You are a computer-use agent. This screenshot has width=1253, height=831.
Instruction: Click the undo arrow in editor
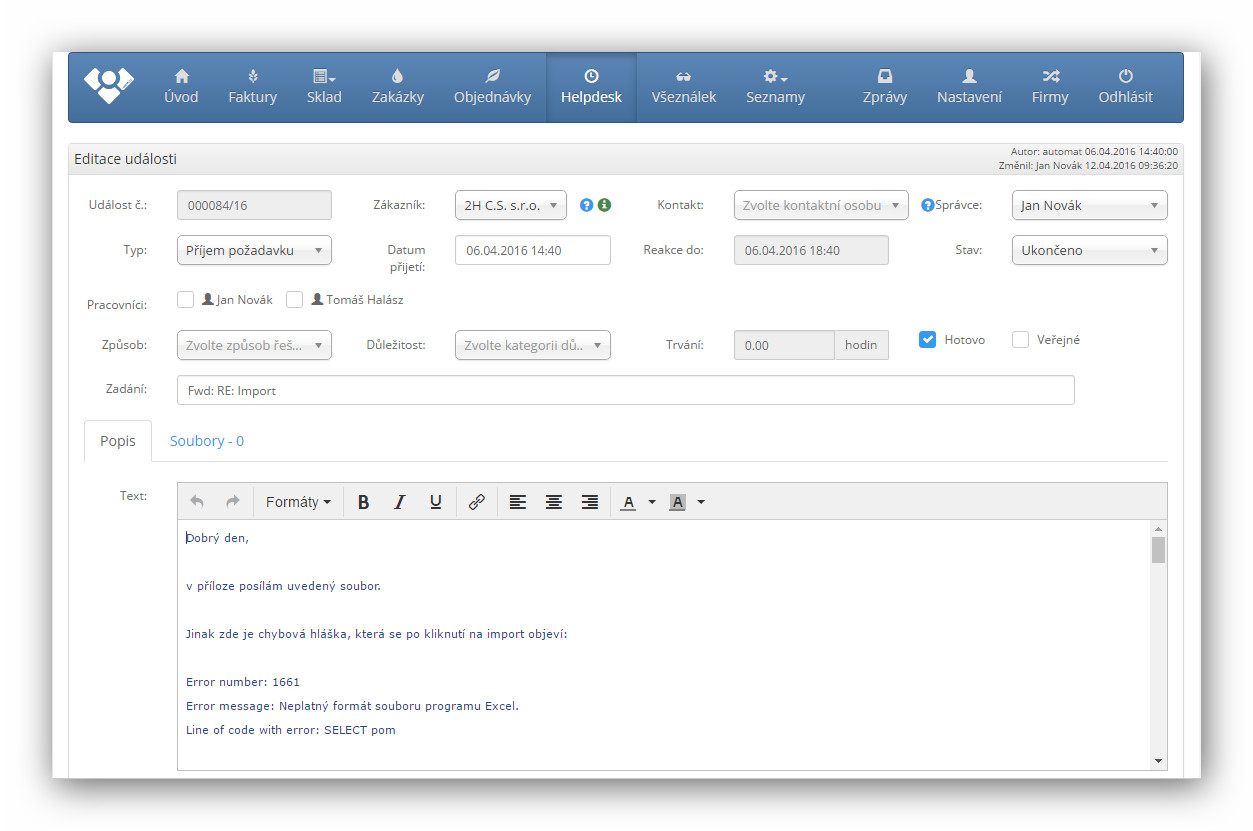point(197,502)
